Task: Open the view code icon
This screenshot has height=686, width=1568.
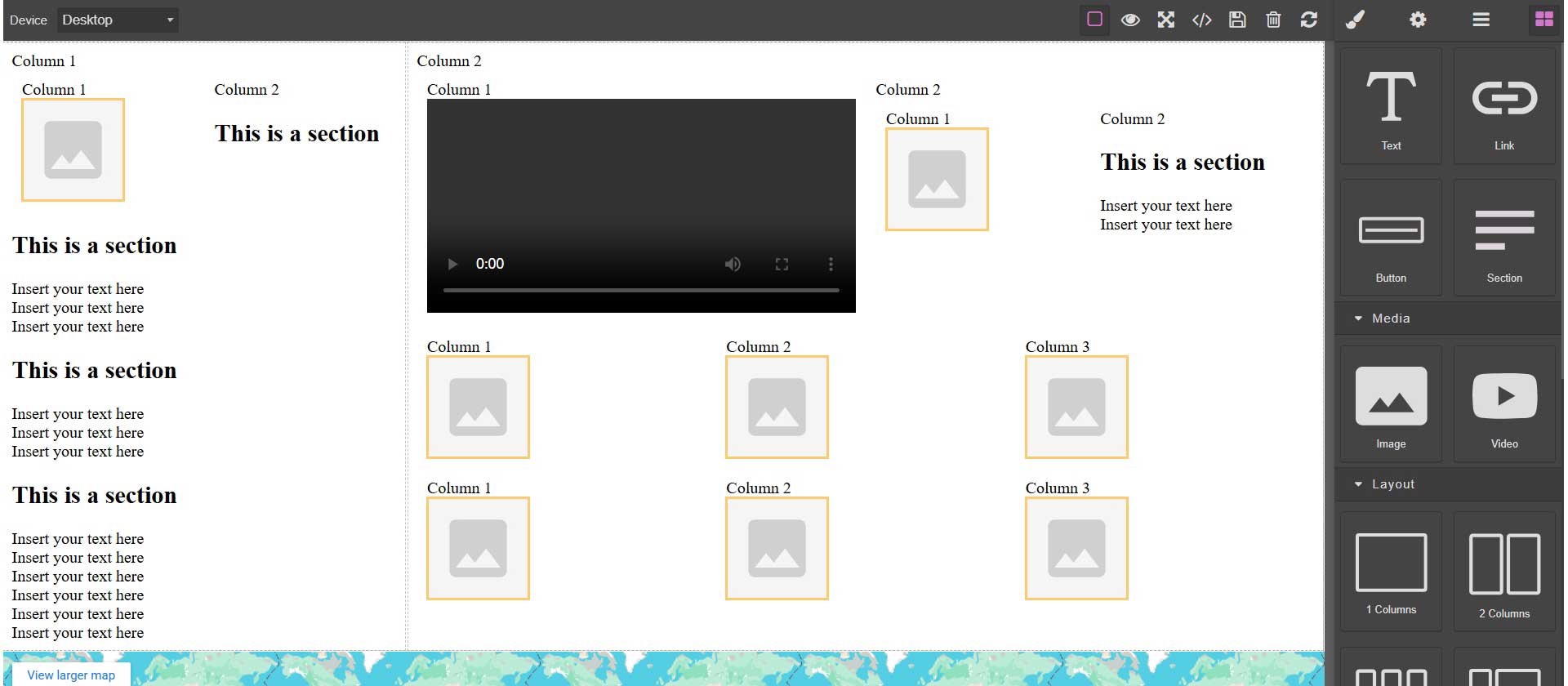Action: pos(1201,20)
